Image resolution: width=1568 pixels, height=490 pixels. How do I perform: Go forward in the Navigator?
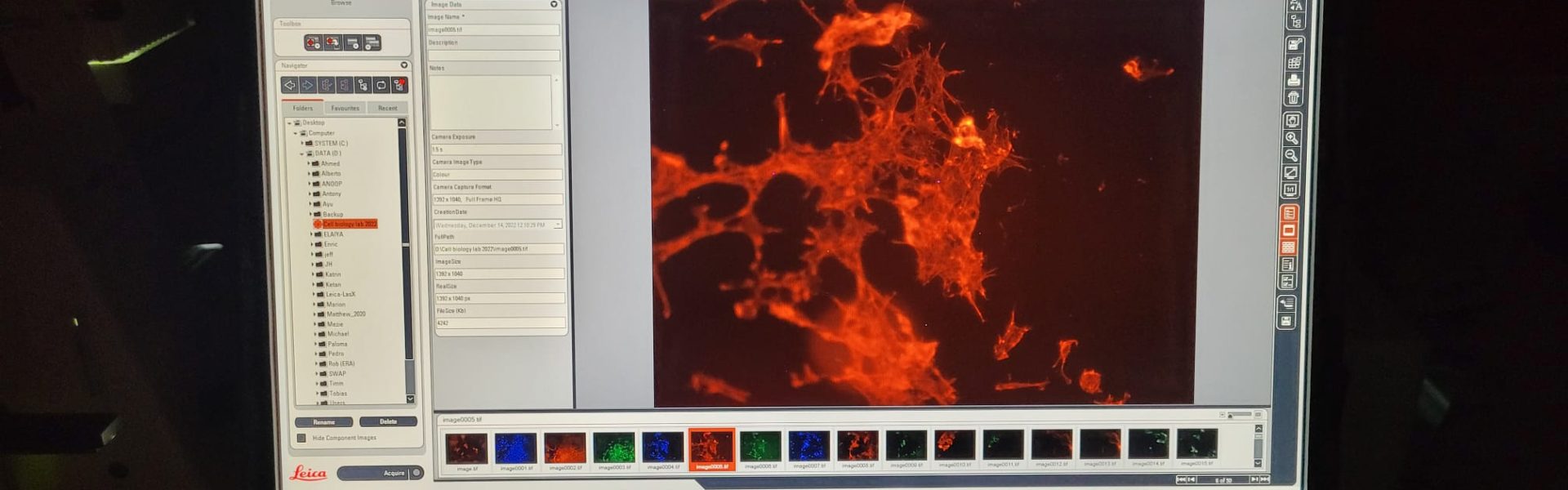pyautogui.click(x=307, y=85)
